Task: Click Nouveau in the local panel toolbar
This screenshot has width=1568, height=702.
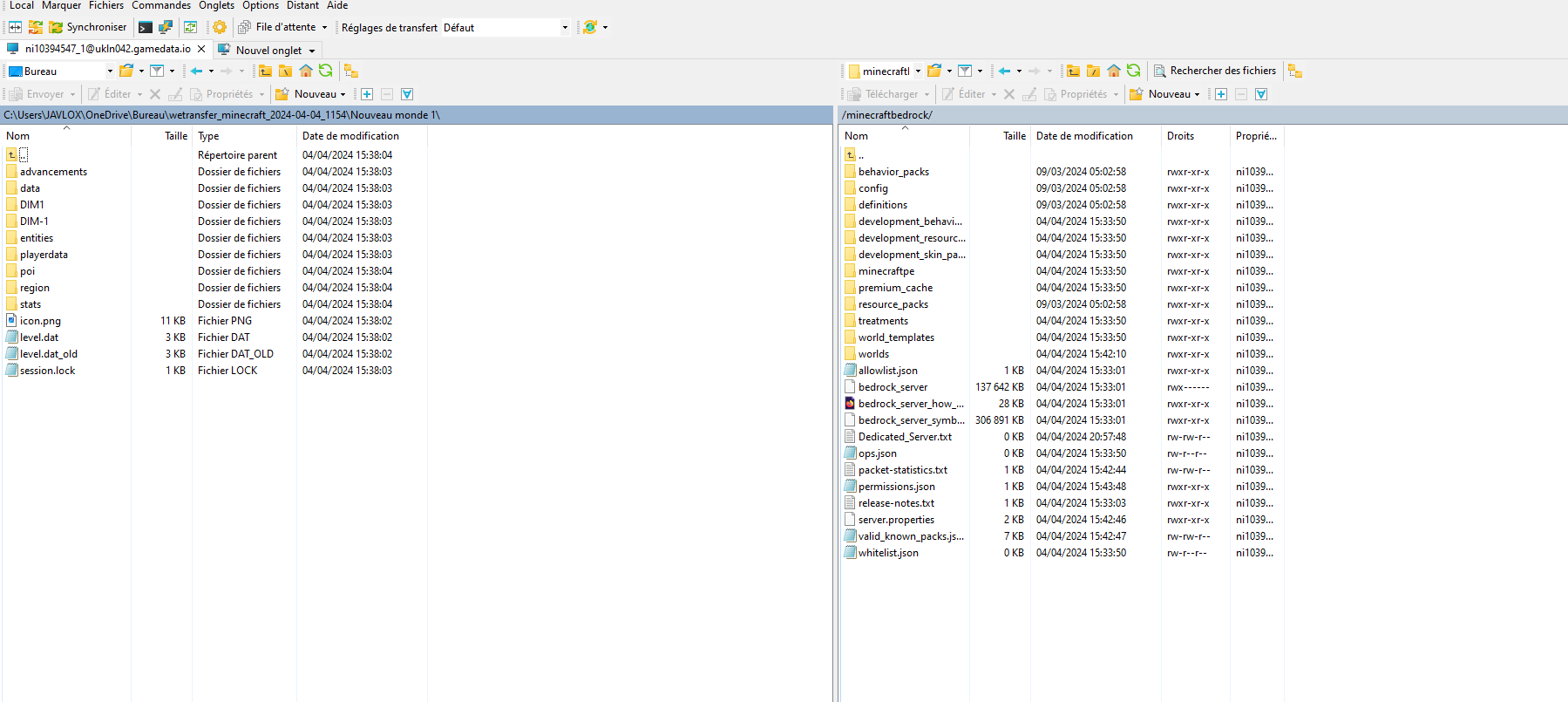Action: pos(307,94)
